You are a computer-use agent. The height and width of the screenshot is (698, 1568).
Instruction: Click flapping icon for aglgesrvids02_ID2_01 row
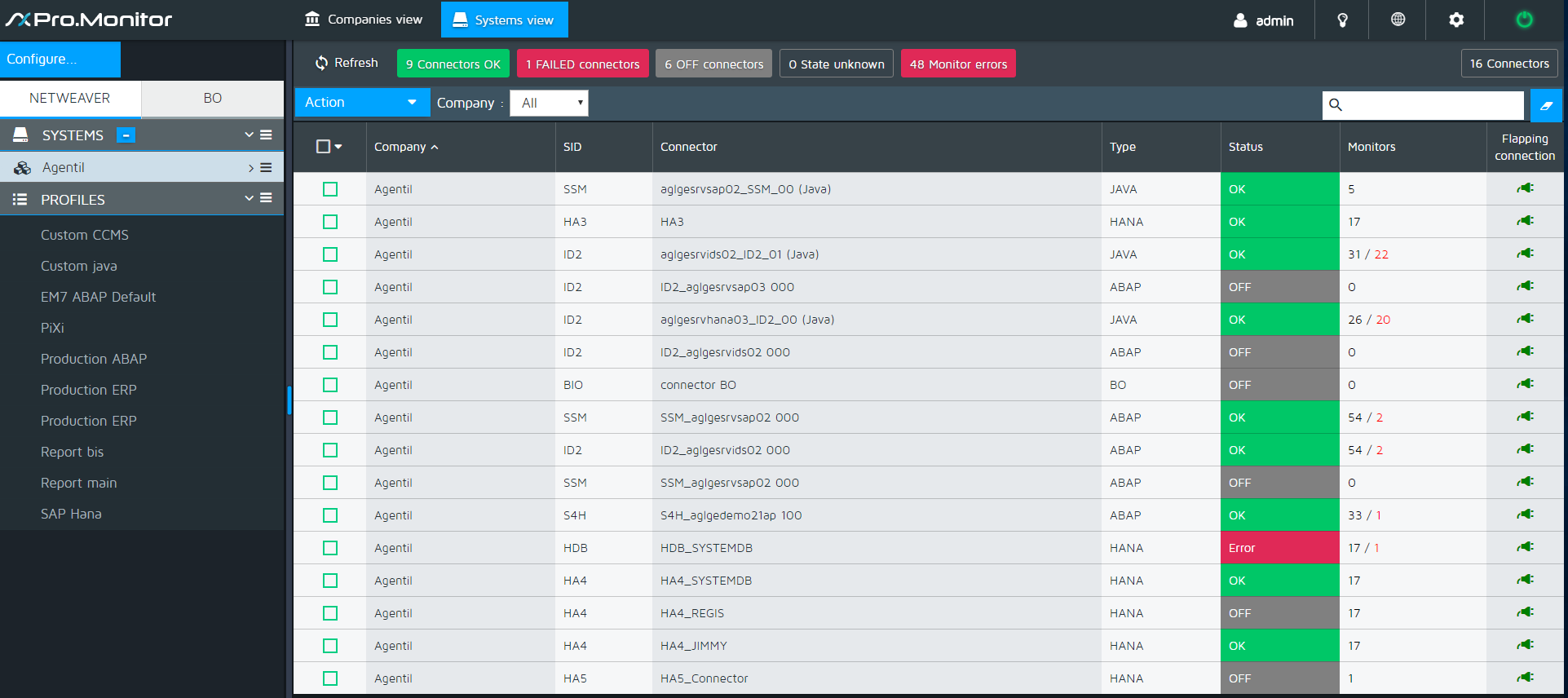[x=1525, y=254]
